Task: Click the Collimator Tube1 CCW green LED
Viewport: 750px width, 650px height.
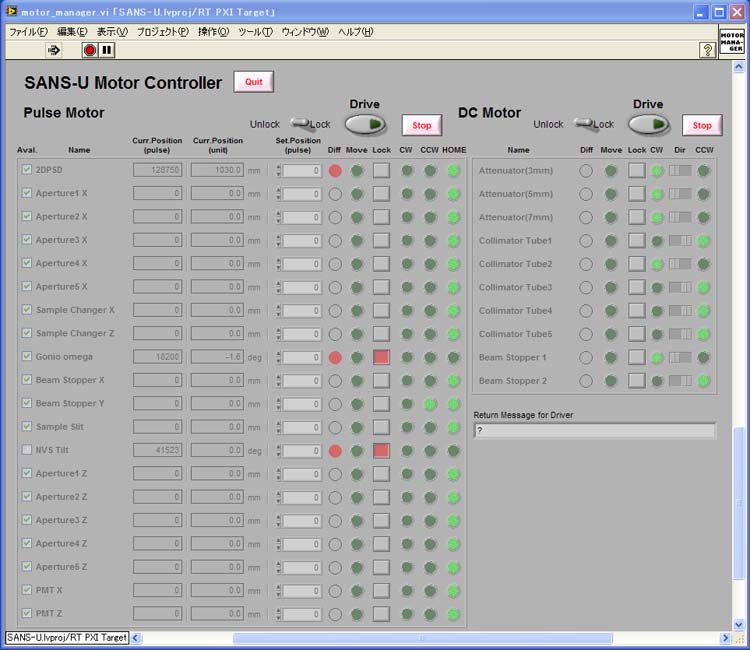Action: click(x=703, y=241)
